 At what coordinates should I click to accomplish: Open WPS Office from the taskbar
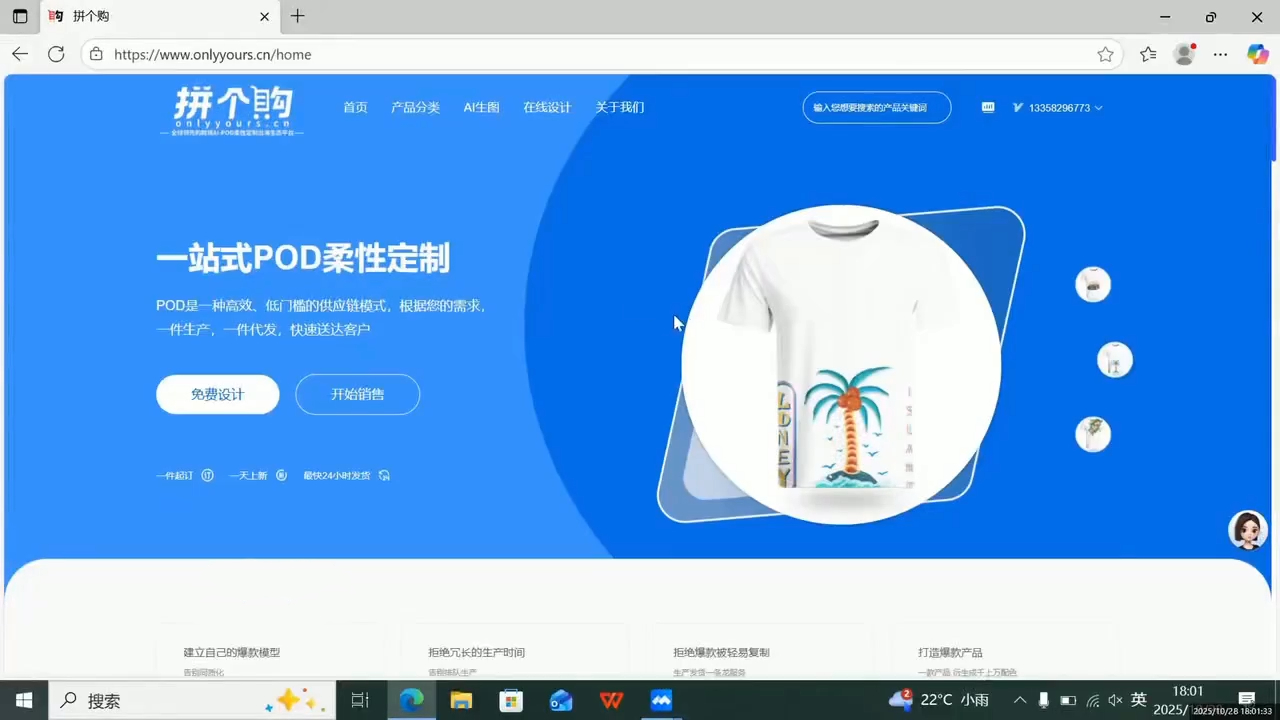pos(611,700)
